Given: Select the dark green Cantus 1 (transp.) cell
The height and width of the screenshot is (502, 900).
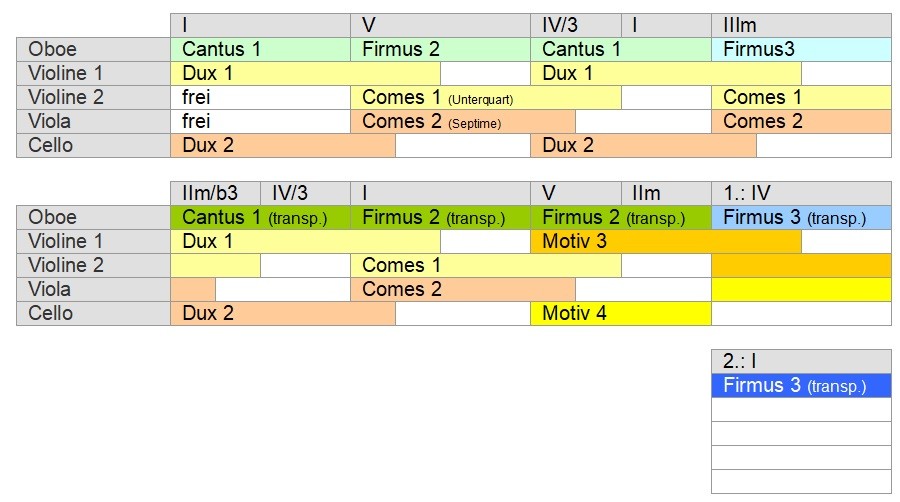Looking at the screenshot, I should coord(260,217).
